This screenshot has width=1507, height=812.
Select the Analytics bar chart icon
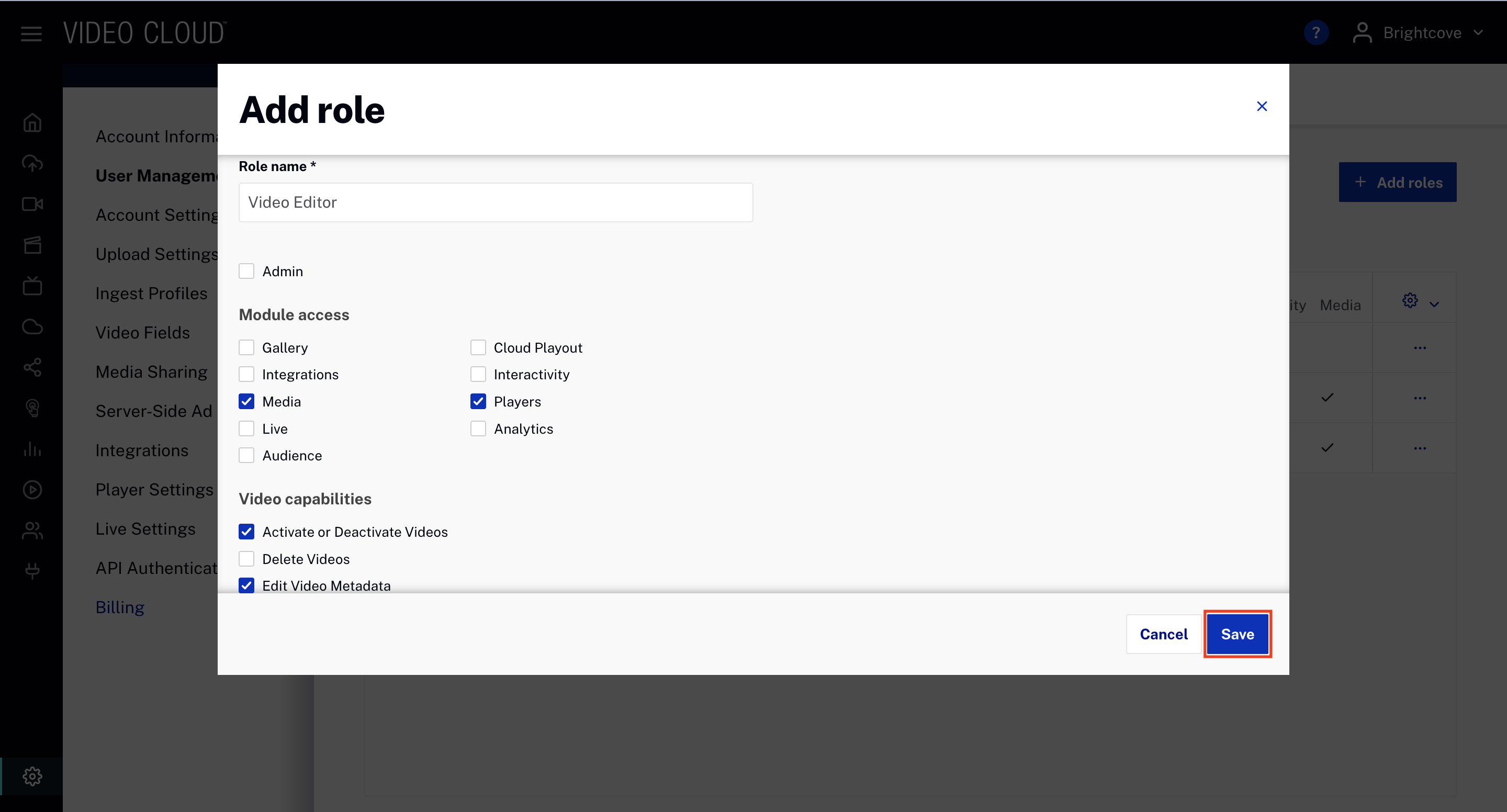pos(32,449)
